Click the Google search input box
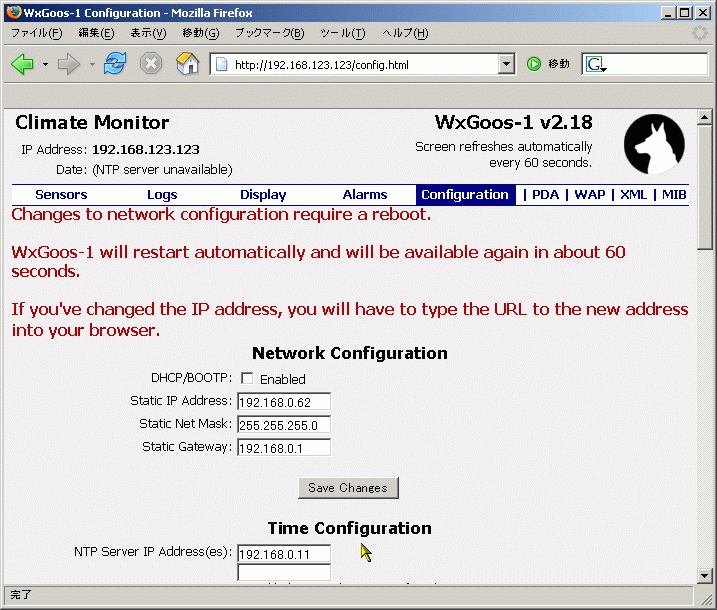 (657, 64)
